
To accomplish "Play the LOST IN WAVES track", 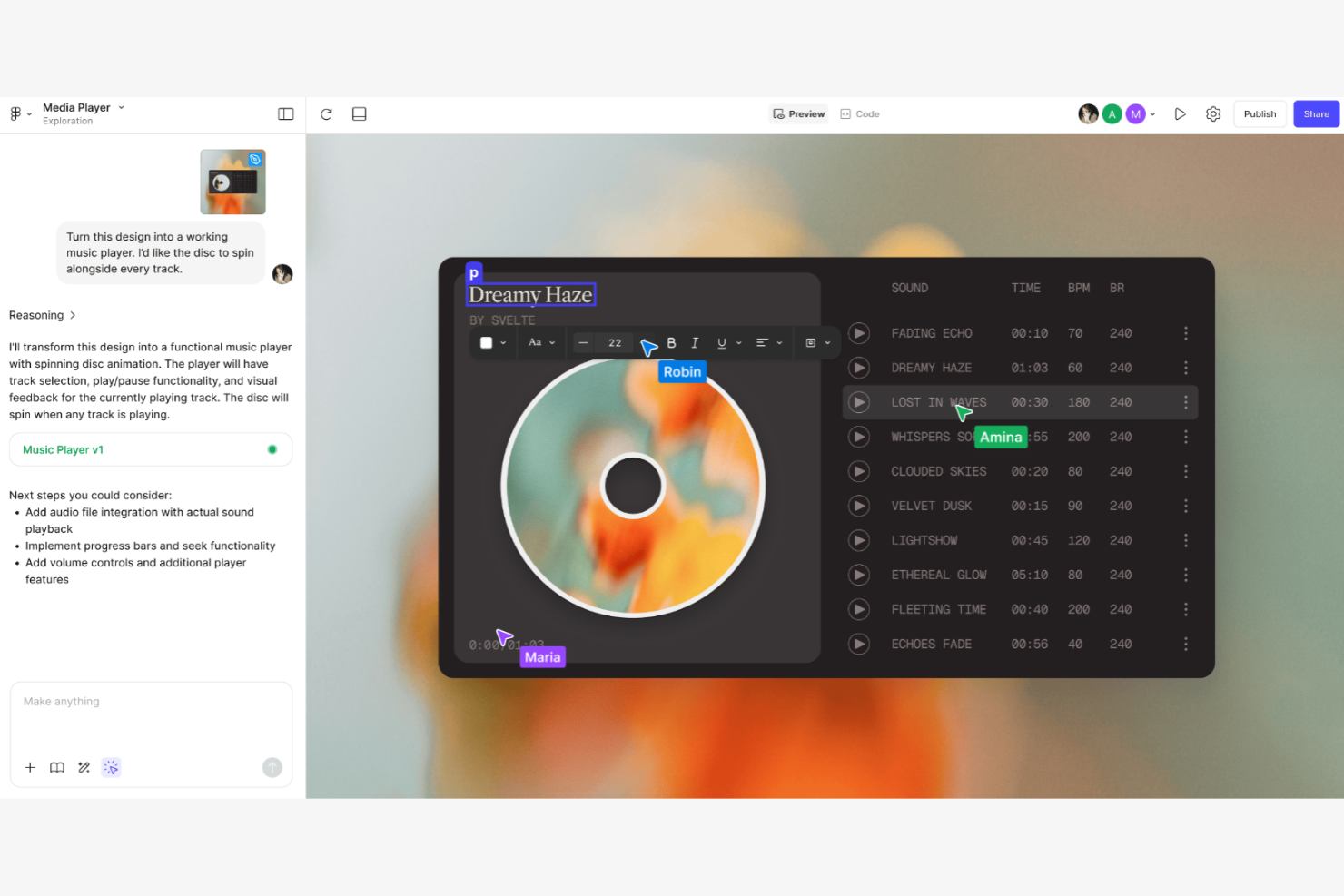I will (858, 401).
